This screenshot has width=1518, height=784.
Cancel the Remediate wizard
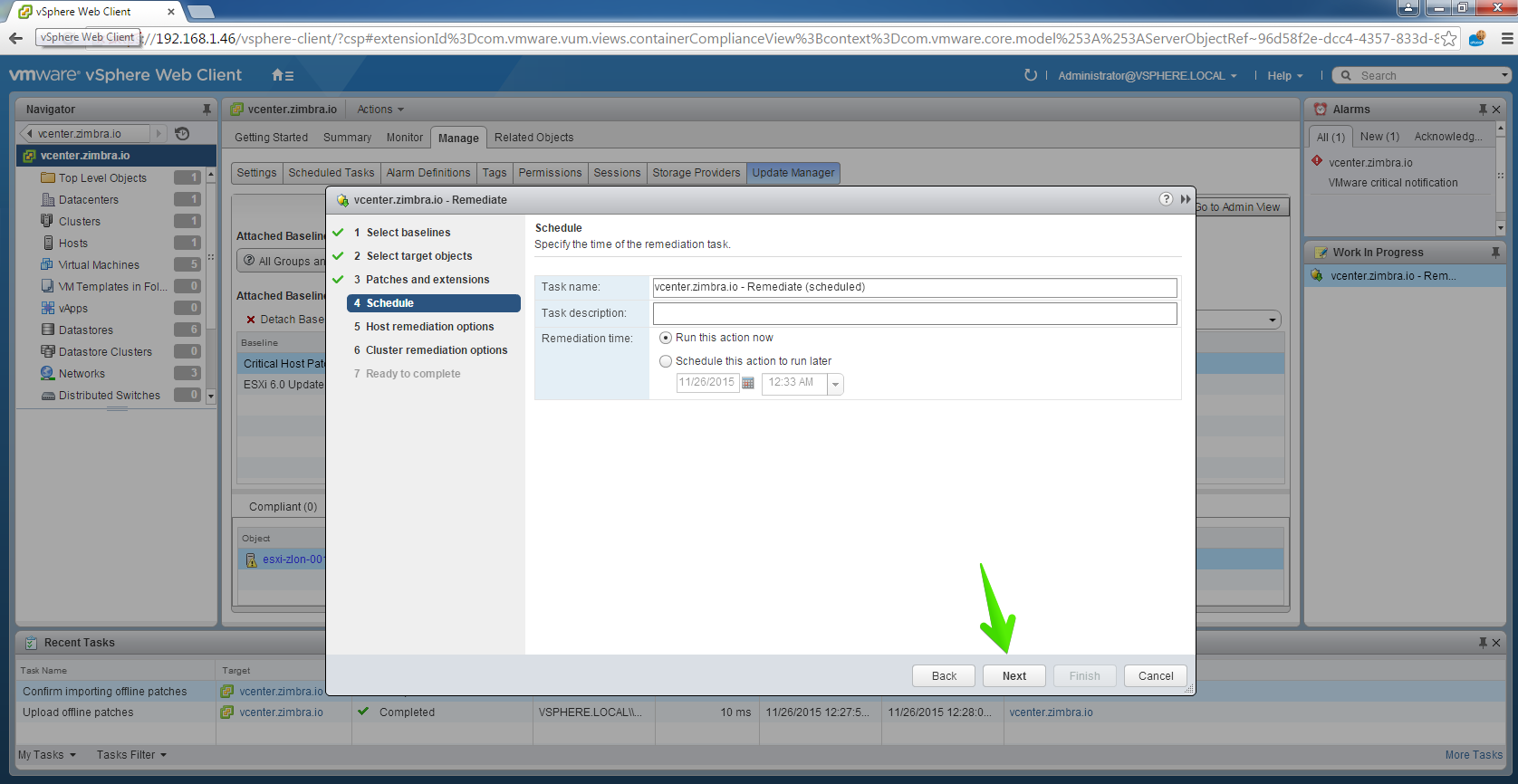pos(1156,676)
